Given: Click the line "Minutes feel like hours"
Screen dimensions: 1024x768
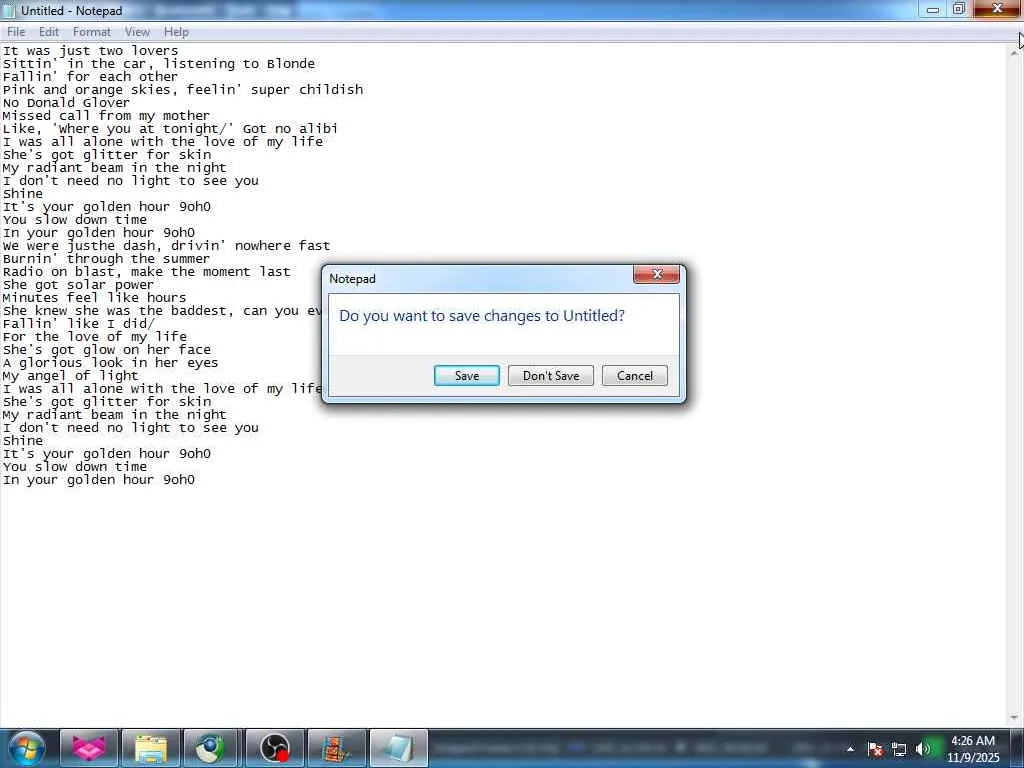Looking at the screenshot, I should coord(95,298).
